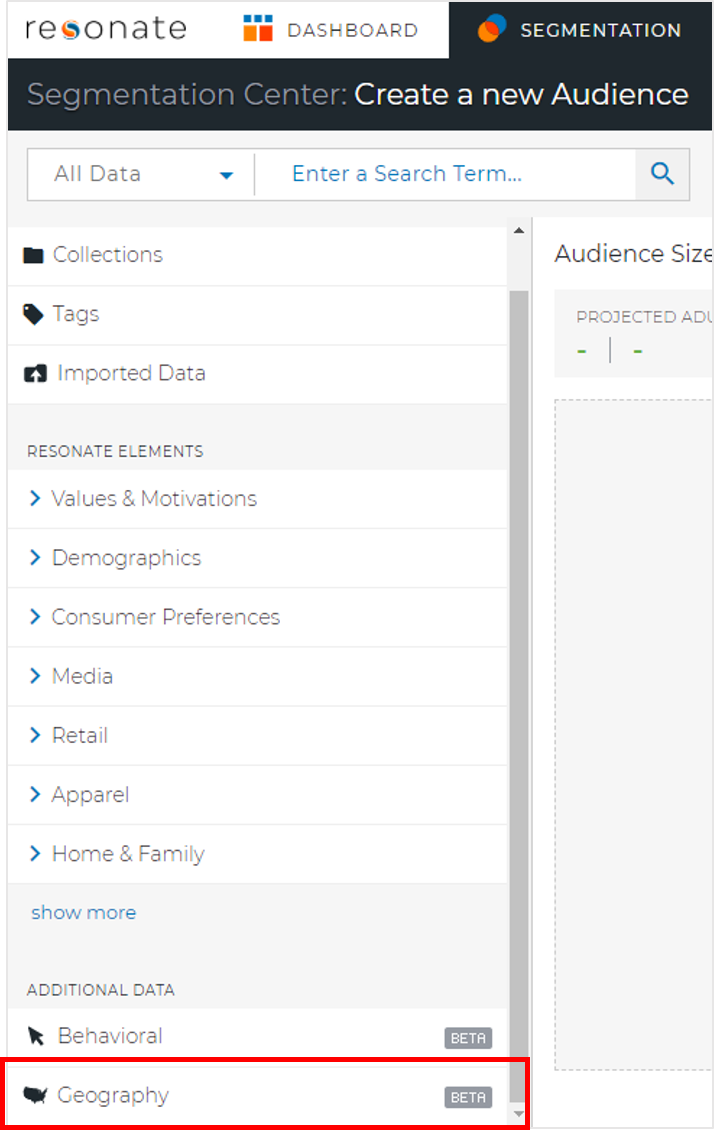The height and width of the screenshot is (1130, 714).
Task: Click the Tags label icon
Action: (x=33, y=314)
